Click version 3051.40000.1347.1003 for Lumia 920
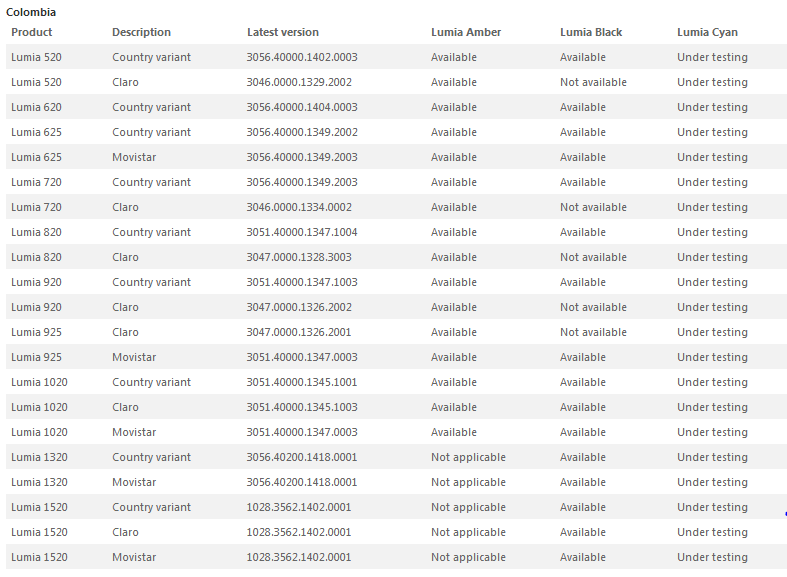Screen dimensions: 787x577 [302, 282]
